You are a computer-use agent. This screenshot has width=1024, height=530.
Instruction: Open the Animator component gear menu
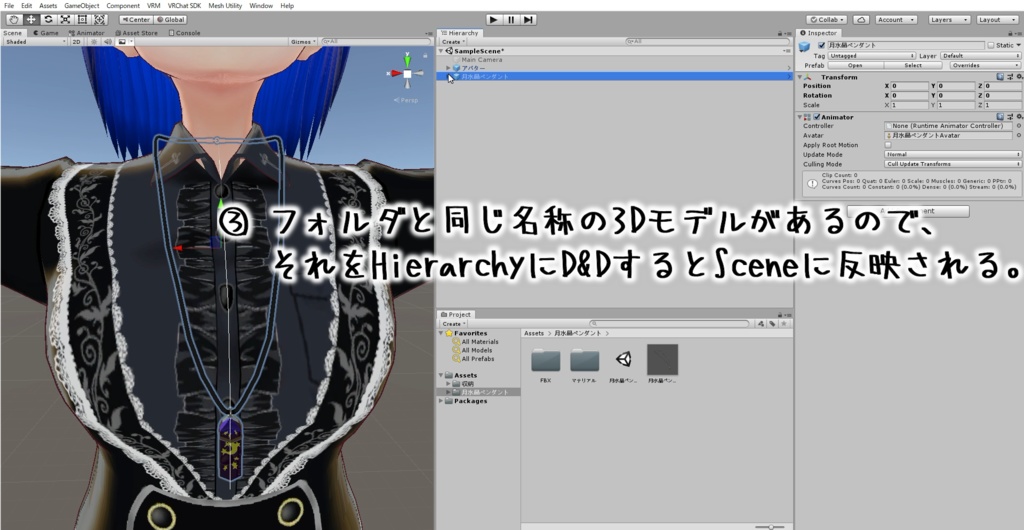(1018, 117)
